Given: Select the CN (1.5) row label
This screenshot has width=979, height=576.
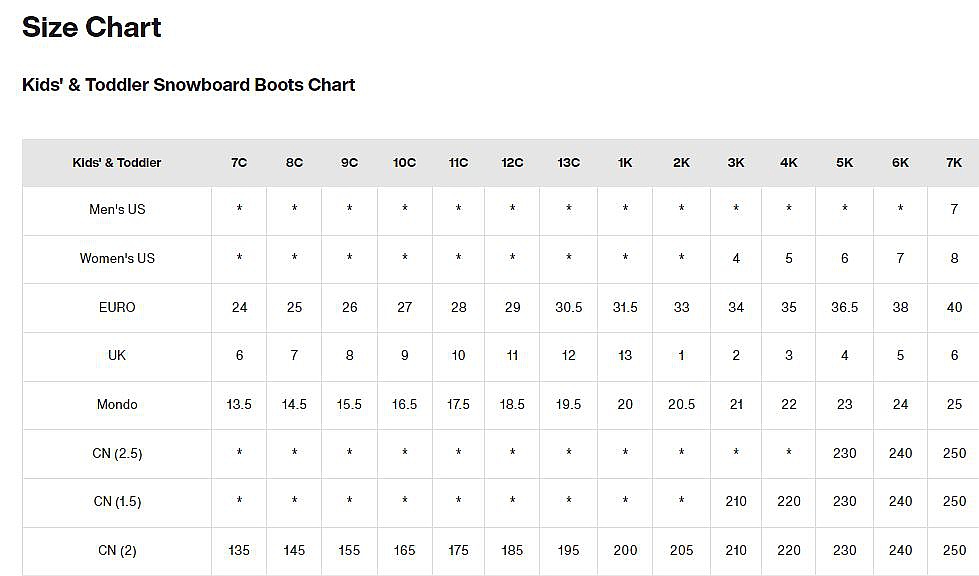Looking at the screenshot, I should click(x=117, y=502).
